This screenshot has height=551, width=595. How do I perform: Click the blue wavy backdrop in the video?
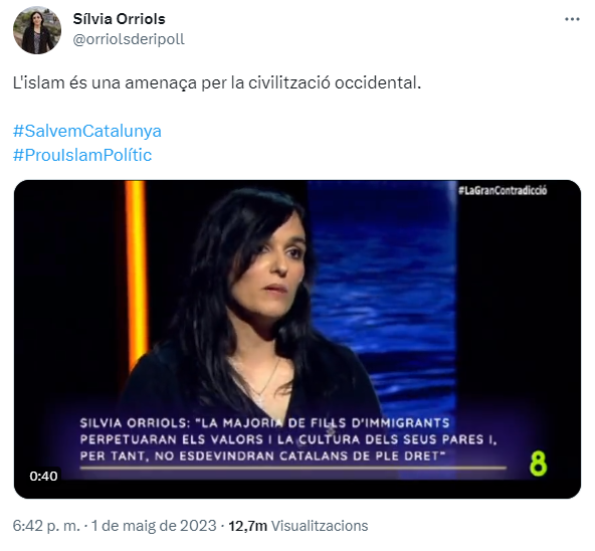pos(383,288)
